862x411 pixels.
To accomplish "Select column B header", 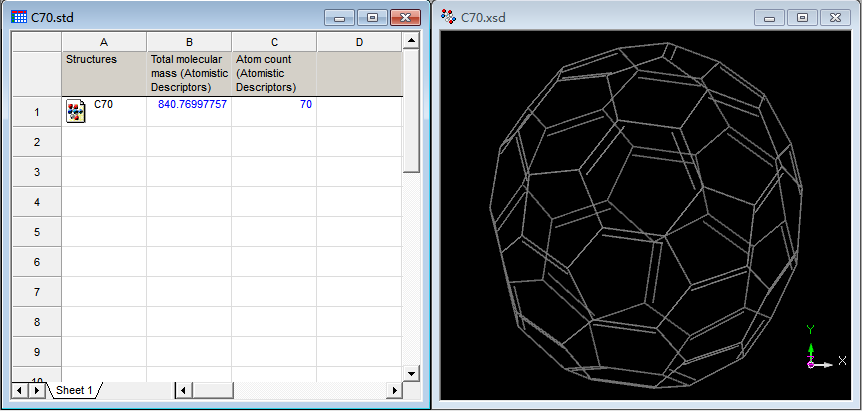I will (189, 42).
